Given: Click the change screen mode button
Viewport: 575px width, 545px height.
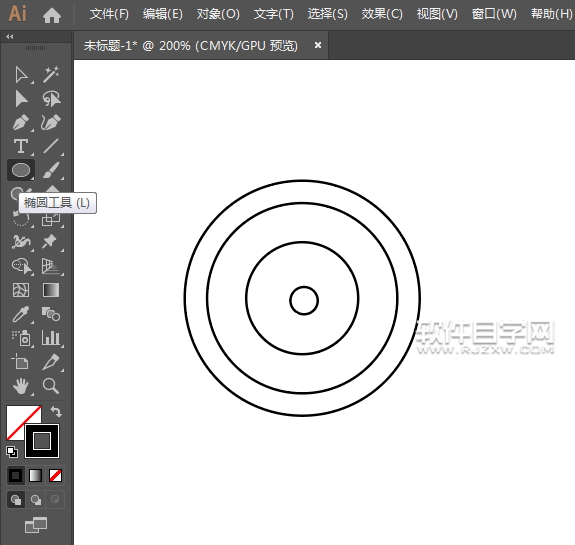Looking at the screenshot, I should (x=36, y=525).
